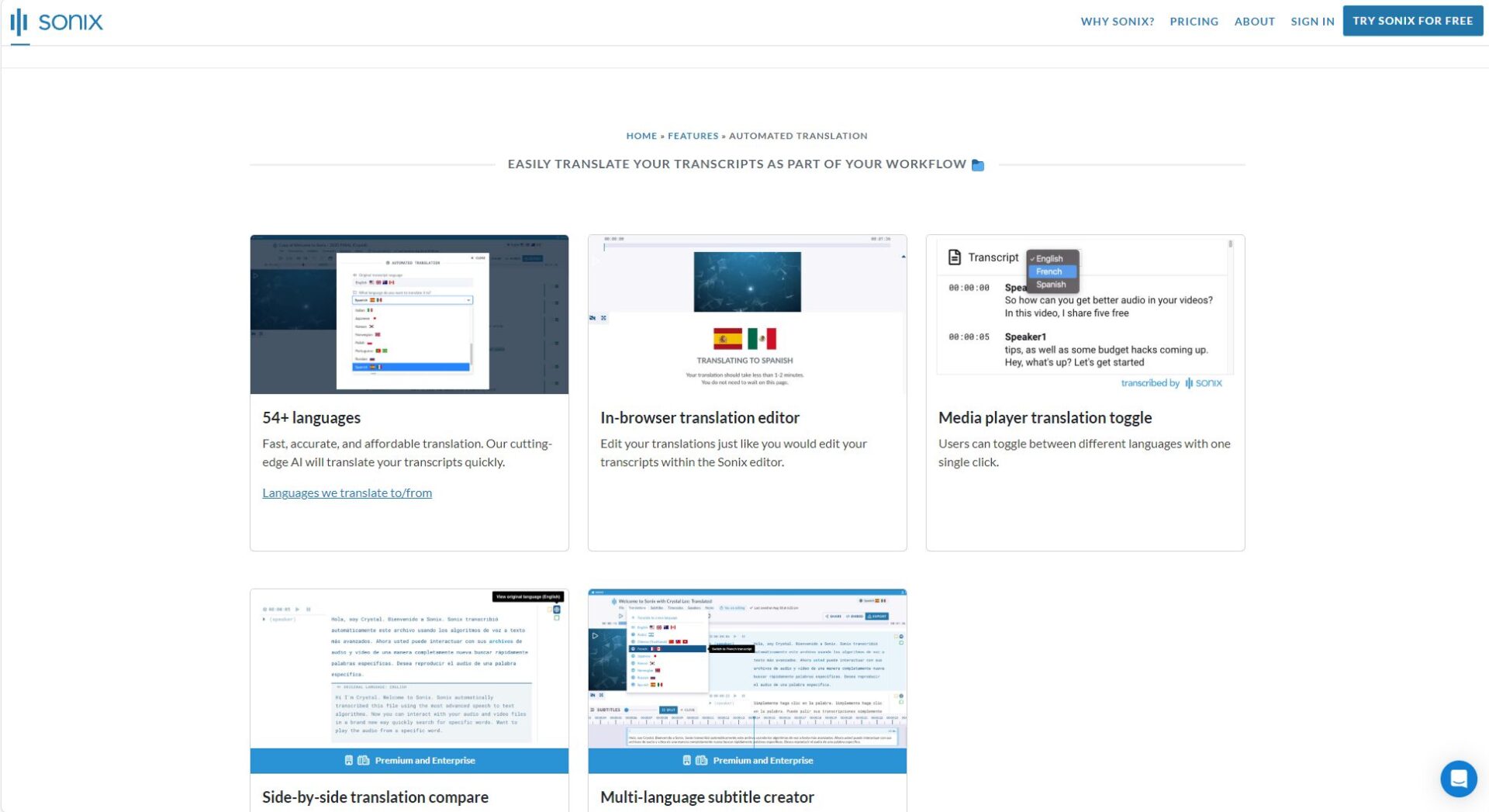The height and width of the screenshot is (812, 1489).
Task: Pick the checked English language option
Action: [x=1049, y=258]
